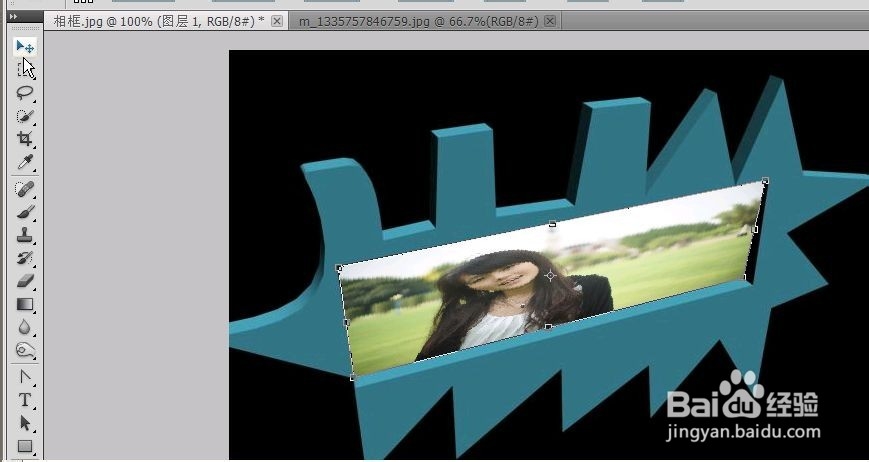This screenshot has width=869, height=462.
Task: Select the Spot Healing Brush tool
Action: (x=25, y=189)
